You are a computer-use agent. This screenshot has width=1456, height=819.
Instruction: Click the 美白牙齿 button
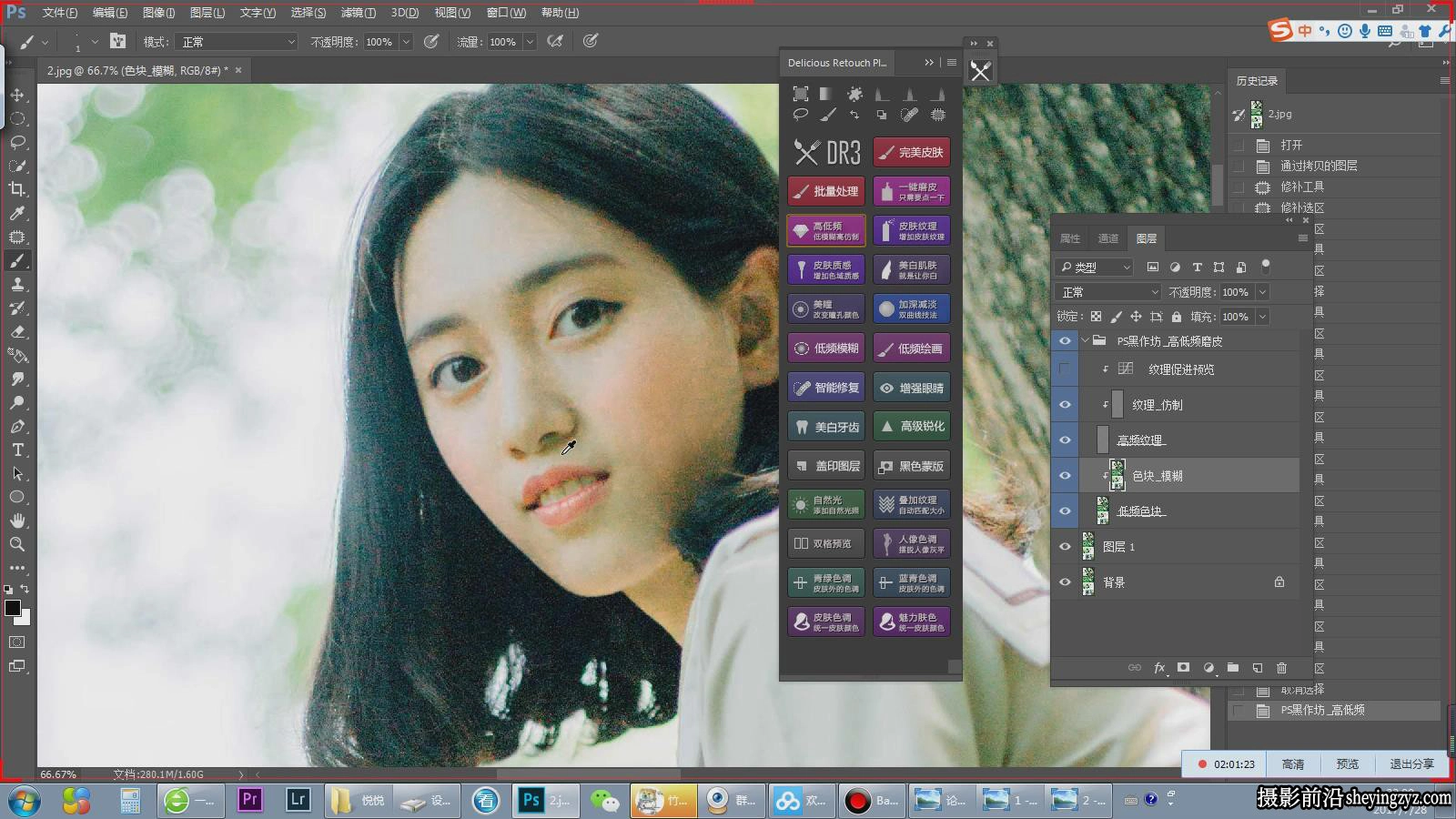point(826,426)
